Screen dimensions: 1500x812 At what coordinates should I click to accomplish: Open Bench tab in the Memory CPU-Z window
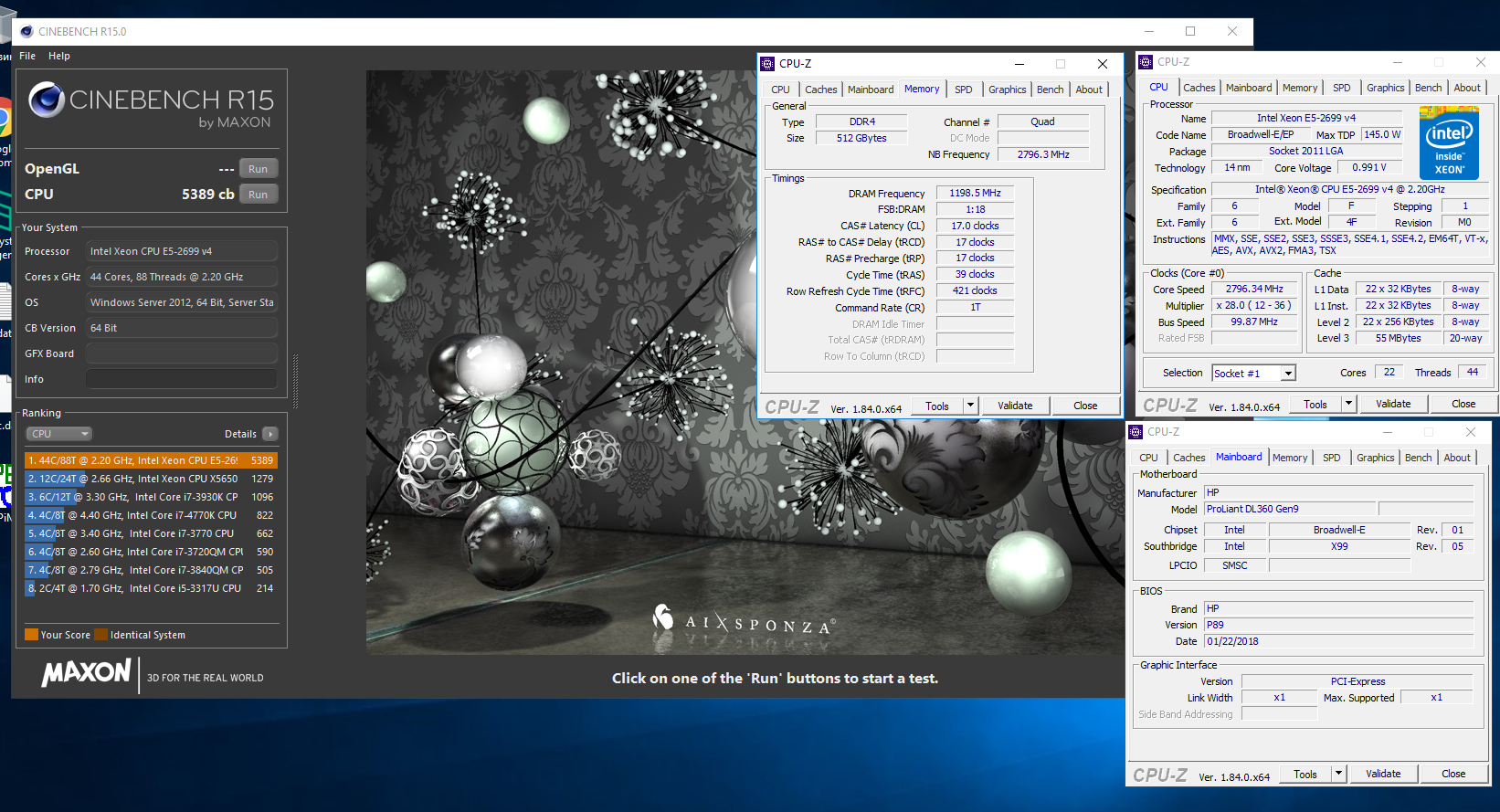1050,90
